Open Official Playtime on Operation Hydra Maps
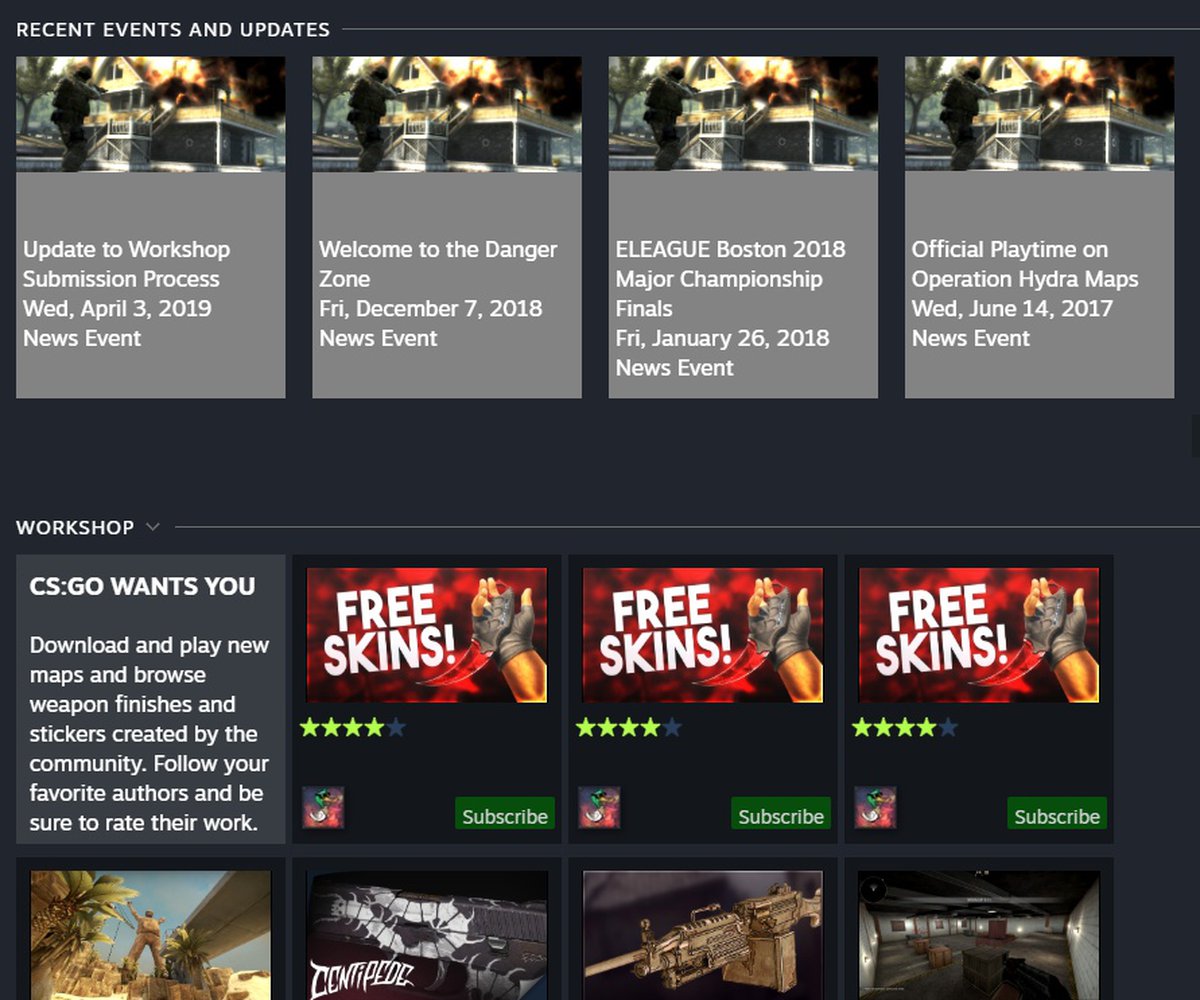 1039,228
